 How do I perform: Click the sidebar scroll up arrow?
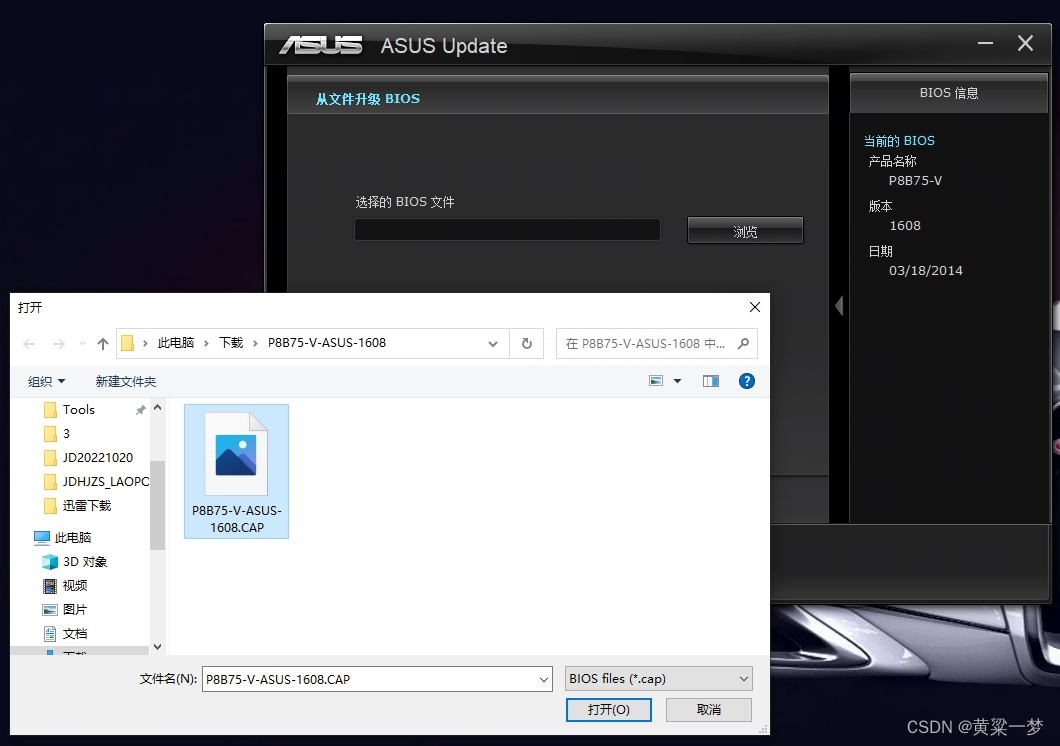(158, 407)
